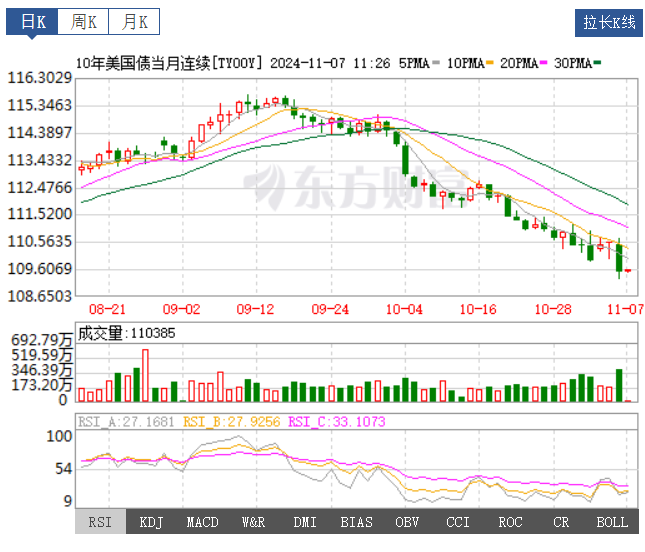This screenshot has height=552, width=645.
Task: Select the DMI indicator tab
Action: (x=305, y=522)
